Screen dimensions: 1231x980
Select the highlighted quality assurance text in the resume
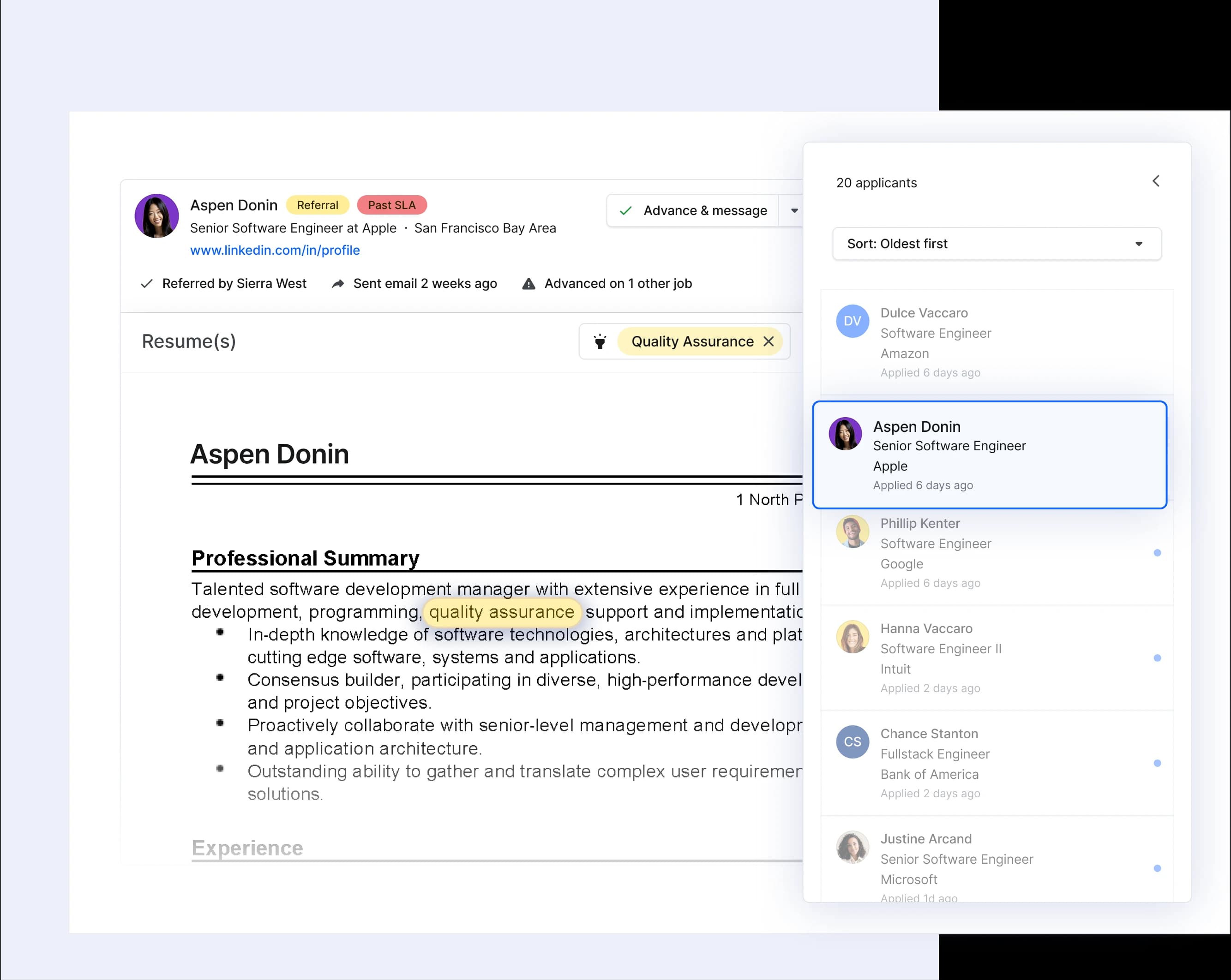[501, 612]
